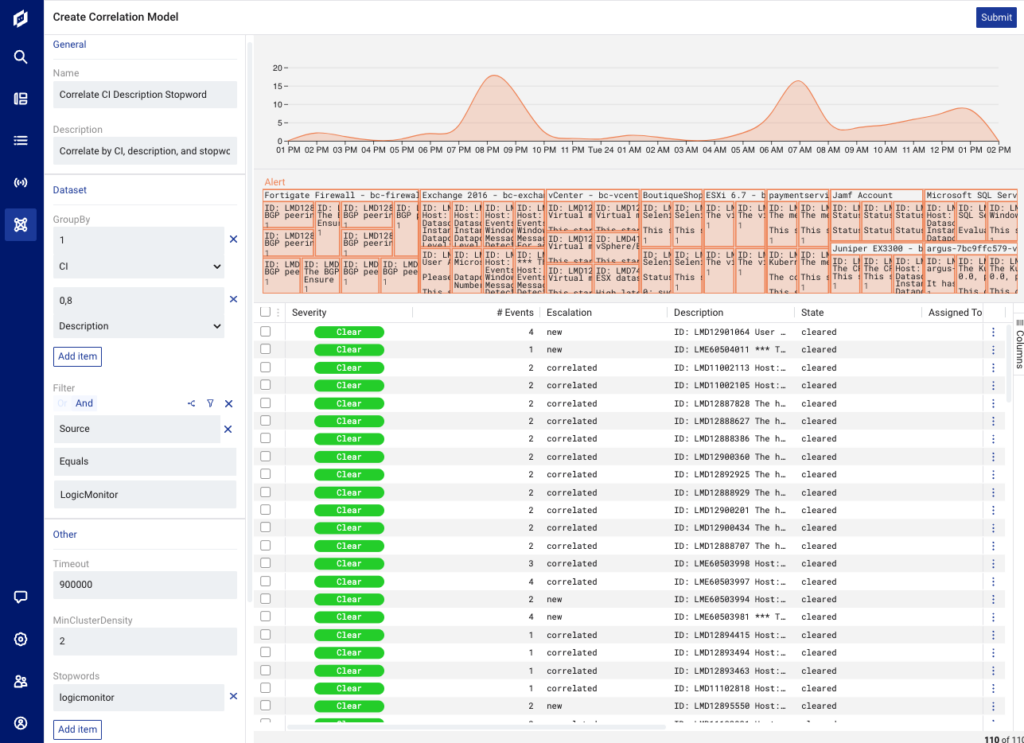
Task: Open the search icon in the sidebar
Action: [21, 57]
